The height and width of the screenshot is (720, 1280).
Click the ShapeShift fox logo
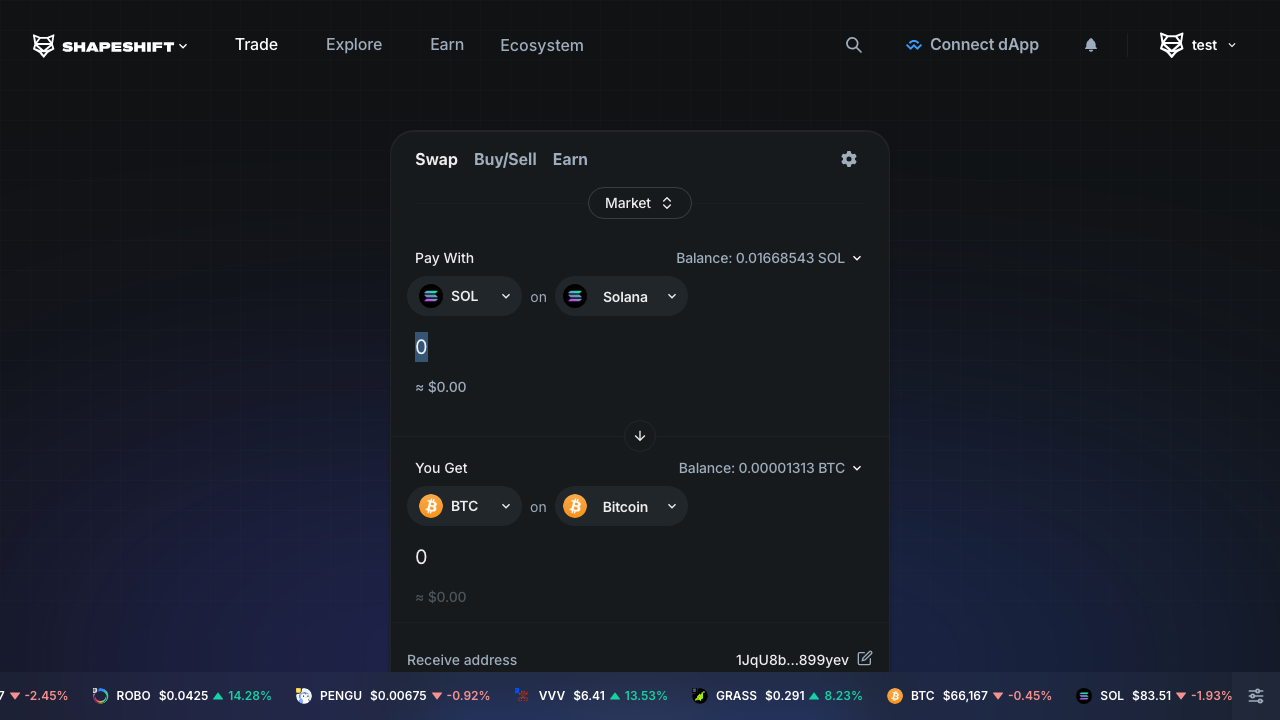coord(43,44)
